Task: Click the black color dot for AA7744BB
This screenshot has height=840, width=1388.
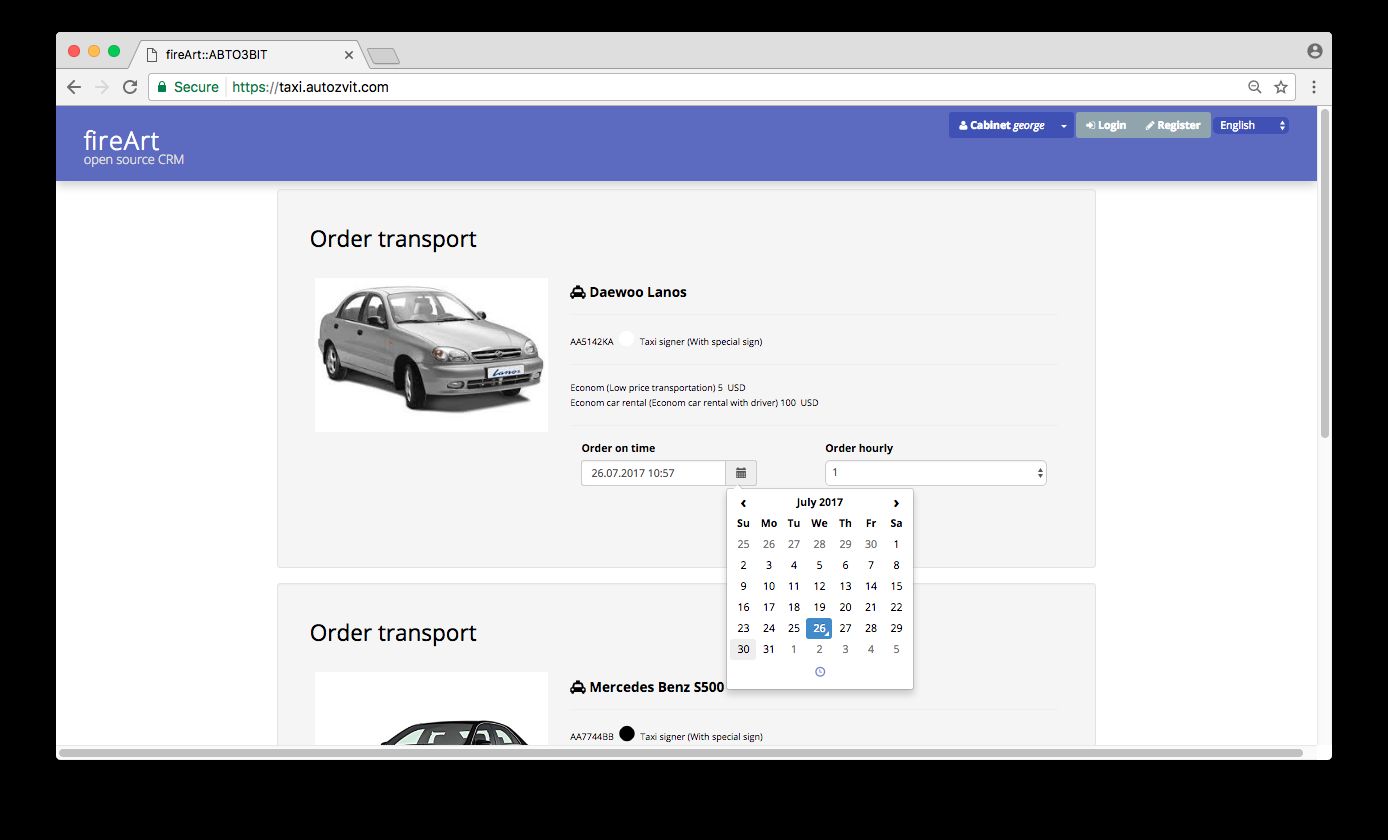Action: (x=627, y=734)
